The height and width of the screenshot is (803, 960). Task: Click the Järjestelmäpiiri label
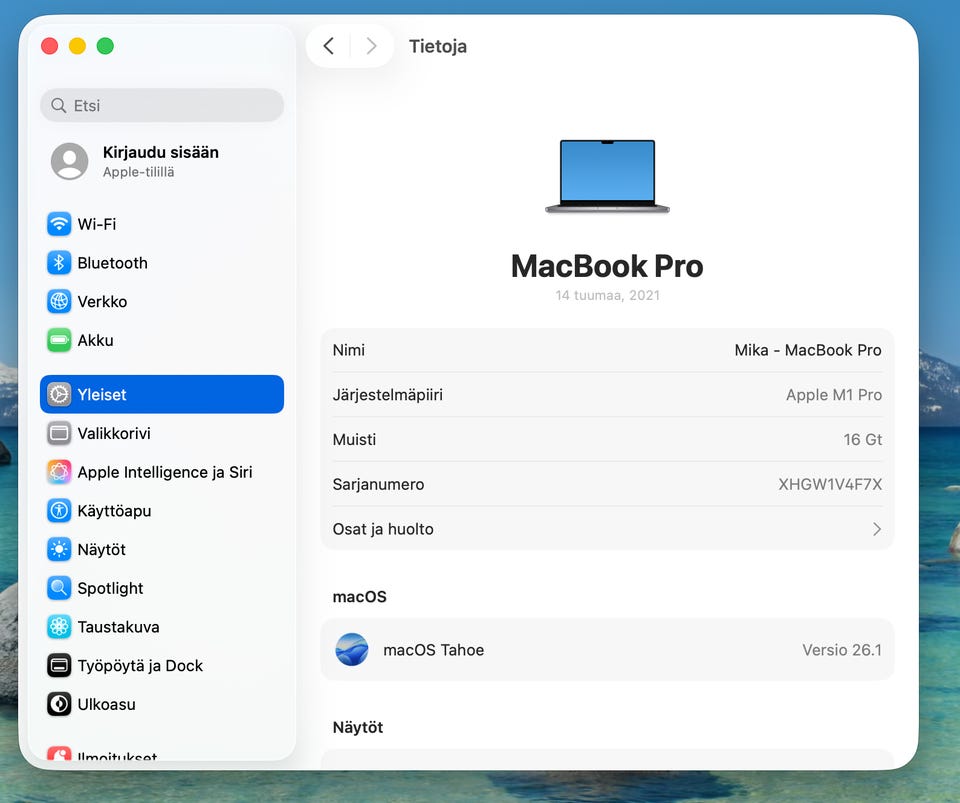(388, 395)
